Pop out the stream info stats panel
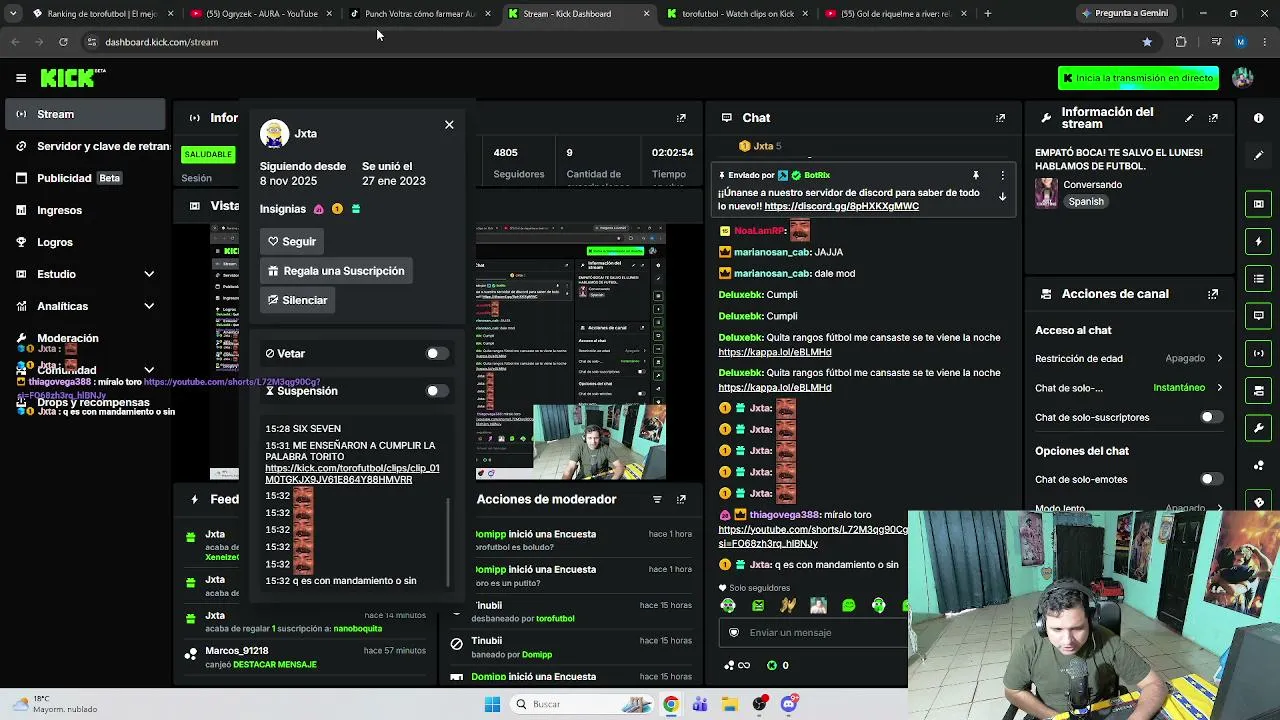Screen dimensions: 1280x720 pyautogui.click(x=681, y=118)
